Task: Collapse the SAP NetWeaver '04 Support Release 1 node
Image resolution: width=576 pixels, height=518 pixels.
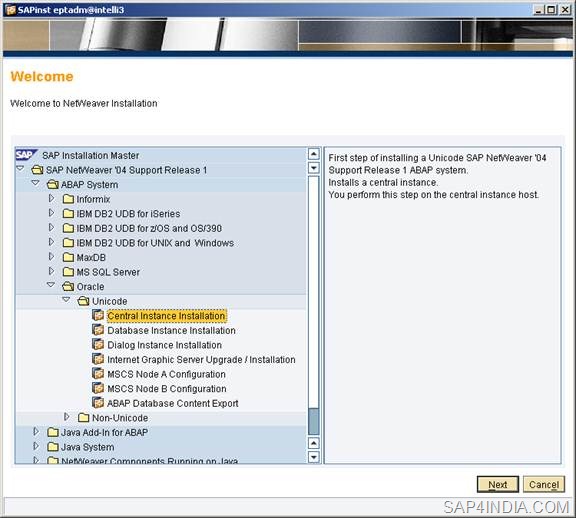Action: click(21, 169)
